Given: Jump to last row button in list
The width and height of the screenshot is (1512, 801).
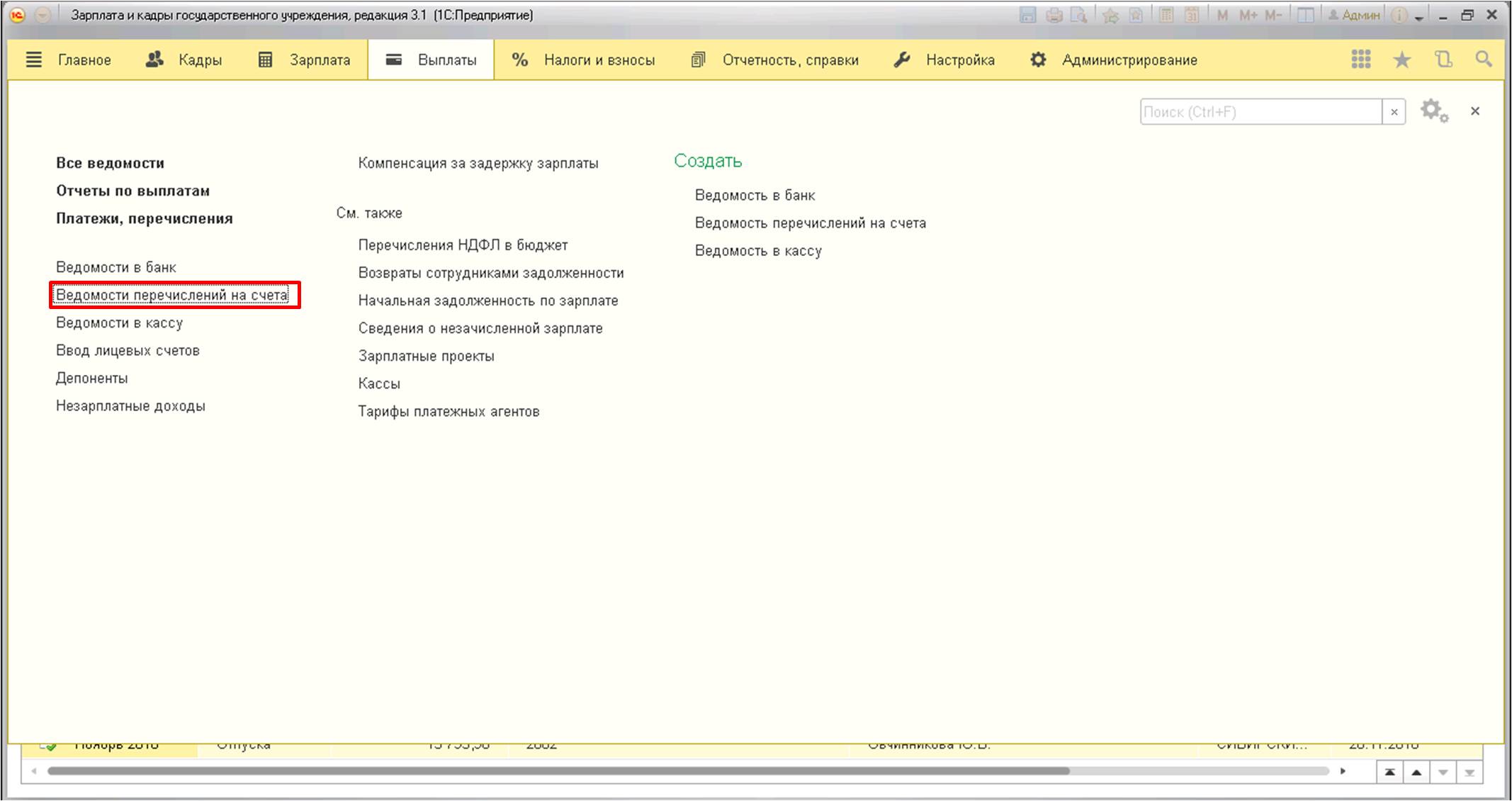Looking at the screenshot, I should [x=1469, y=772].
